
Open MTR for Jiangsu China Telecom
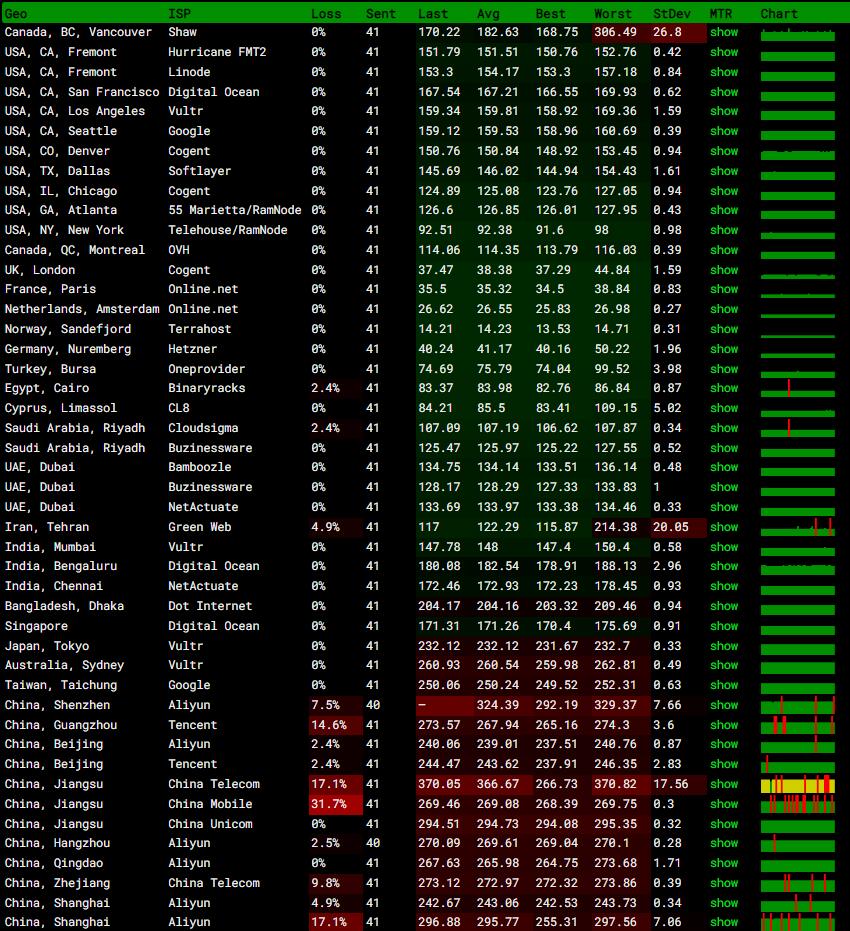pos(724,784)
